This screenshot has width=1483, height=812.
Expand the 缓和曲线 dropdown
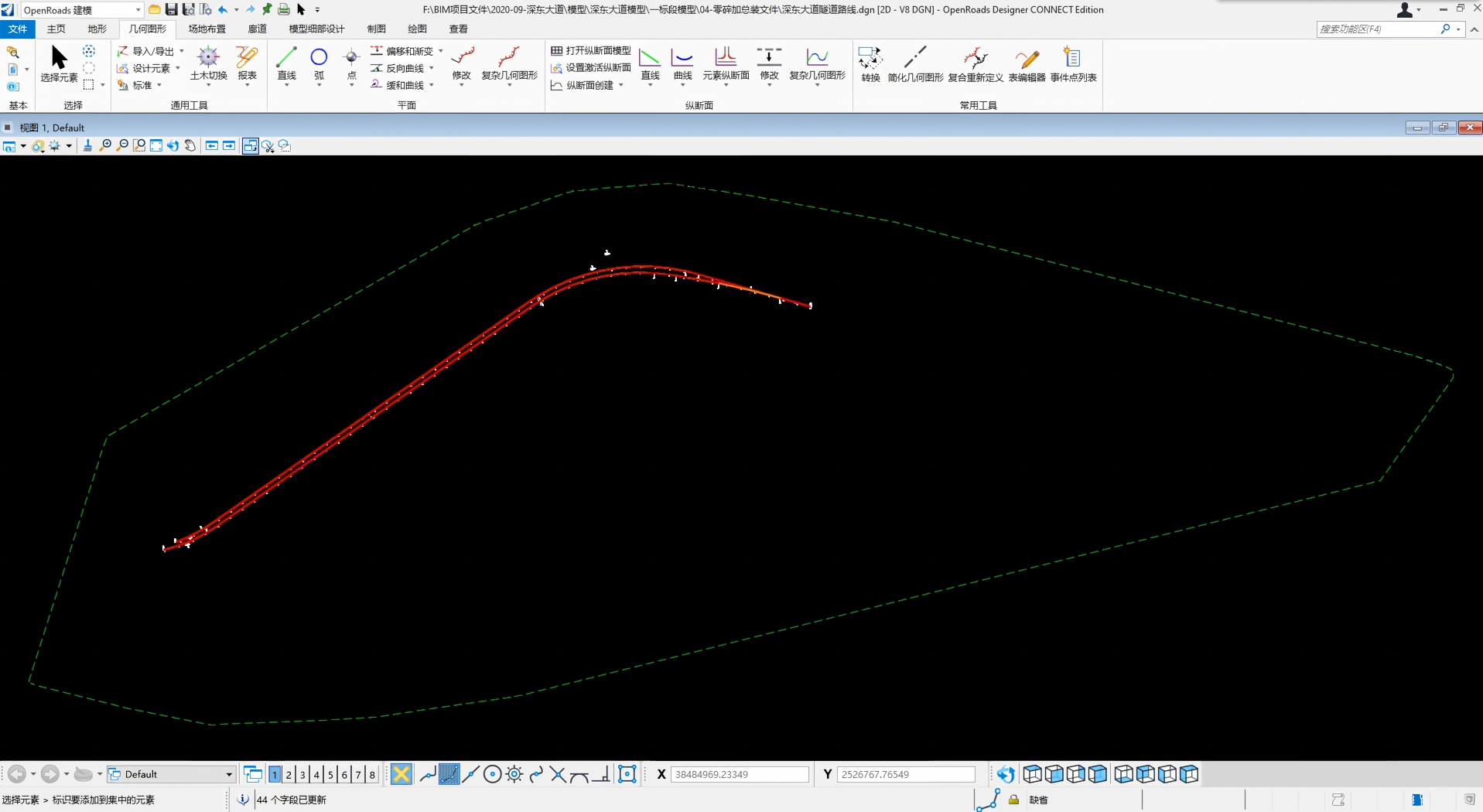click(x=431, y=85)
